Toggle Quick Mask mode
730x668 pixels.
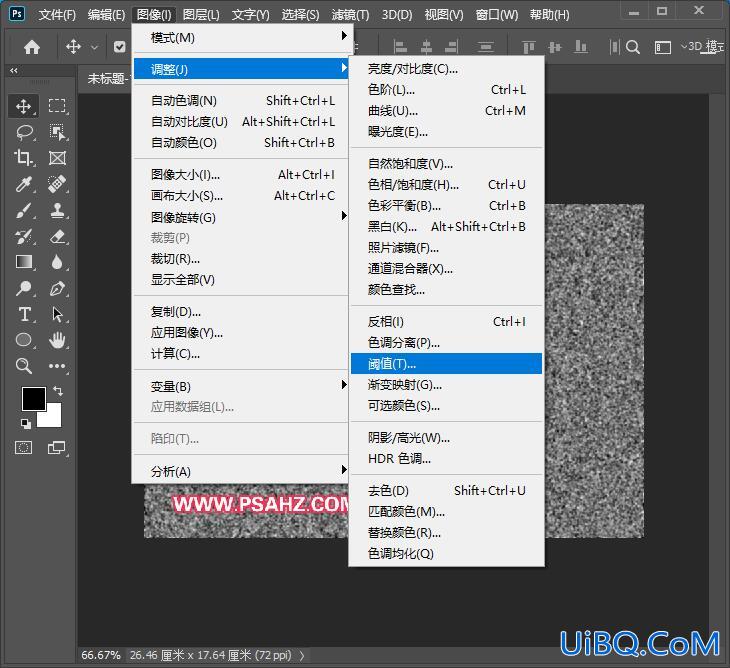[23, 448]
